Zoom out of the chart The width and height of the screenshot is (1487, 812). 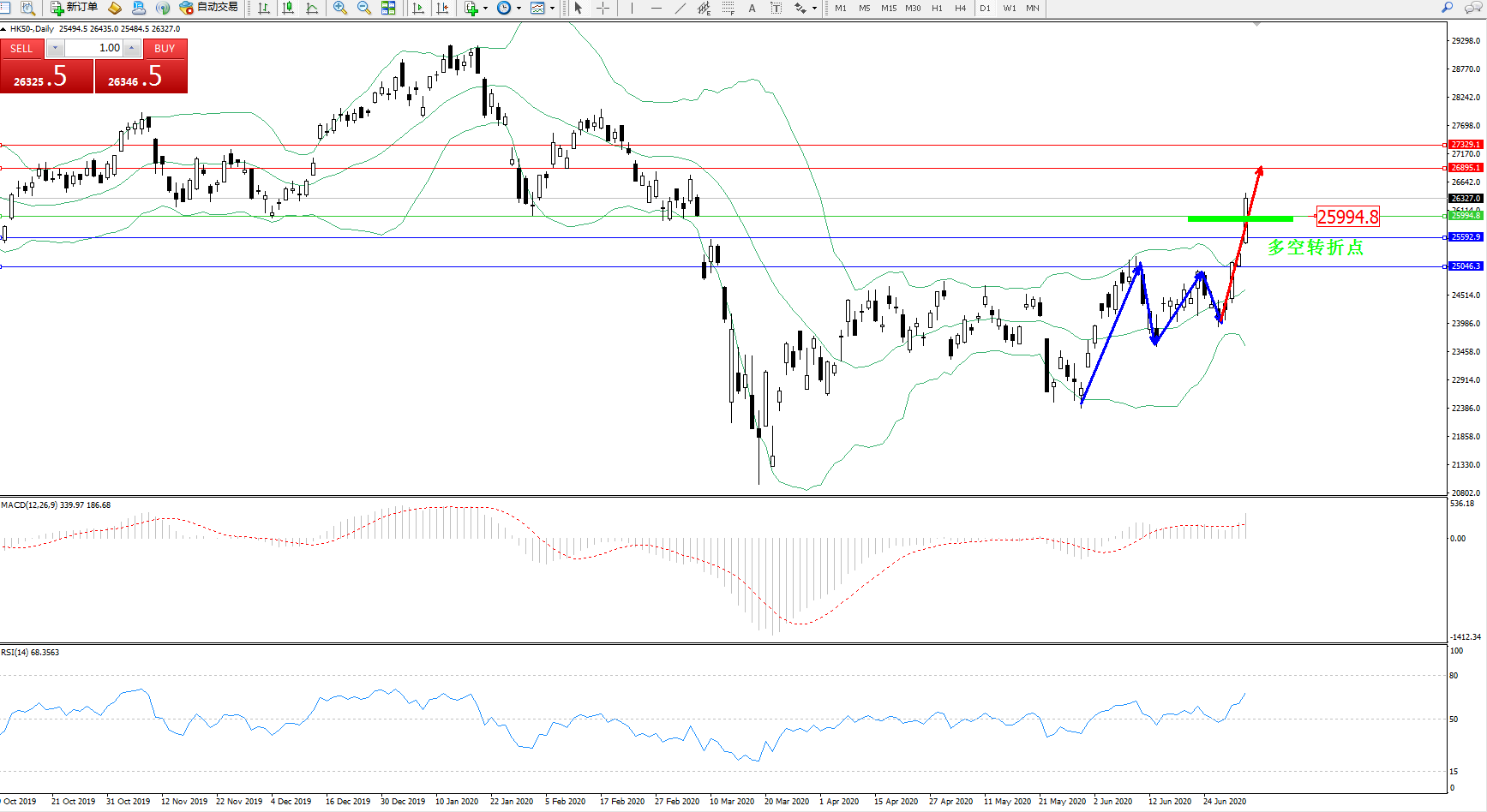[363, 8]
